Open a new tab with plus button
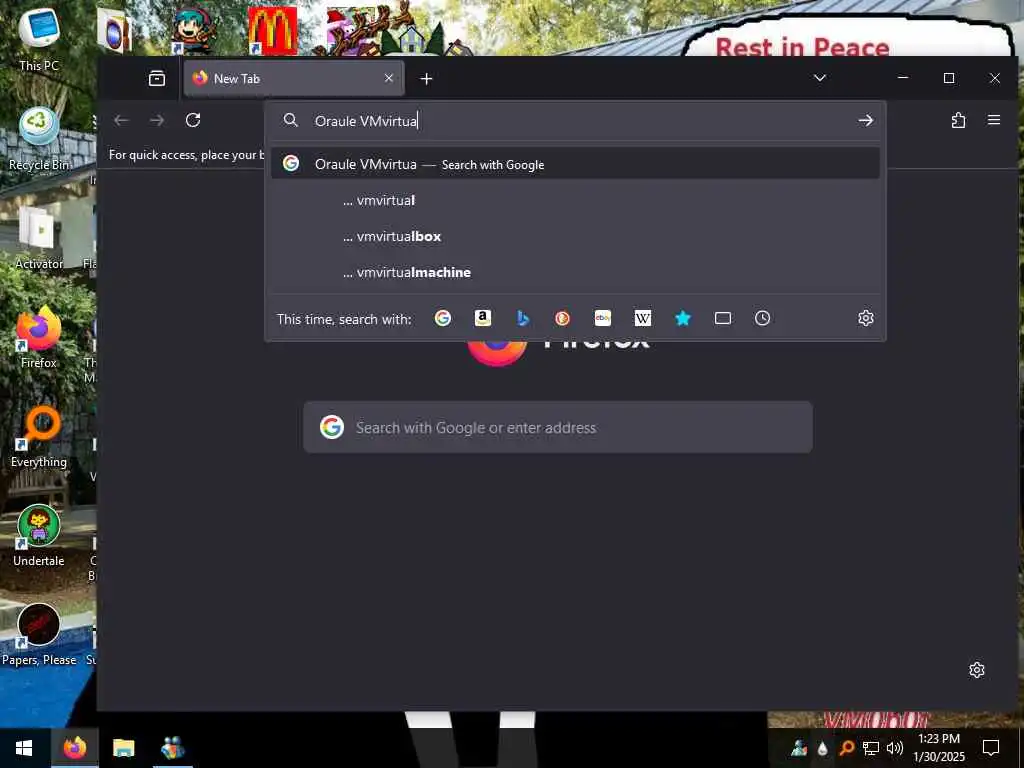This screenshot has width=1024, height=768. 426,79
